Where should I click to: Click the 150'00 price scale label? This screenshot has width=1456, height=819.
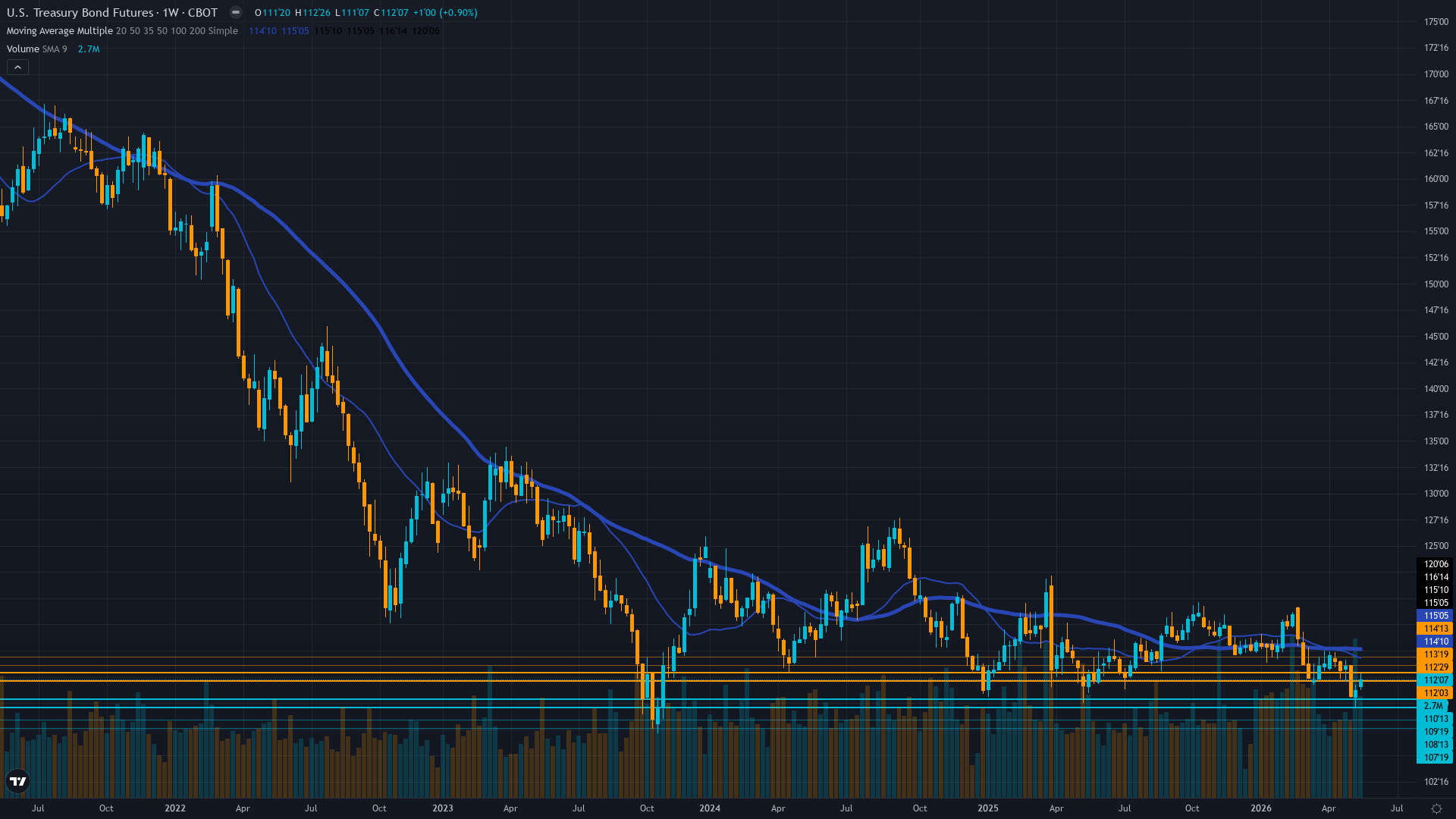click(x=1436, y=284)
